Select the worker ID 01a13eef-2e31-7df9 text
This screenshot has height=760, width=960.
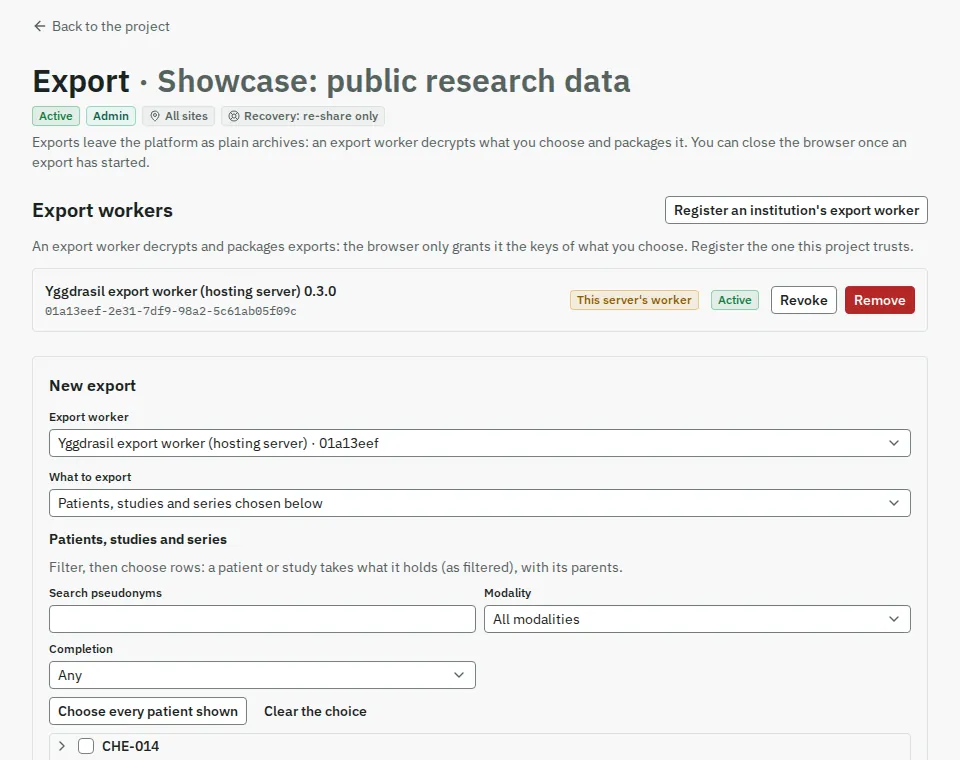171,311
